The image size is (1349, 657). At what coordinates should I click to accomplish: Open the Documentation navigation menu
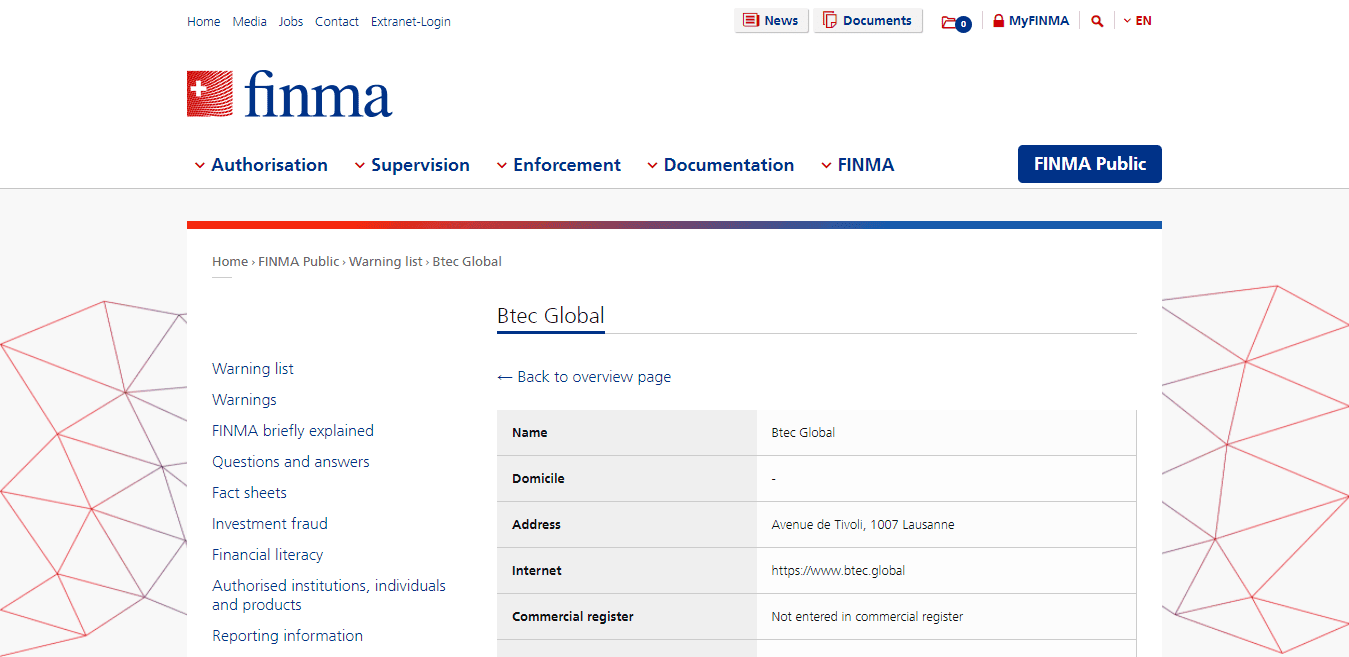click(721, 165)
